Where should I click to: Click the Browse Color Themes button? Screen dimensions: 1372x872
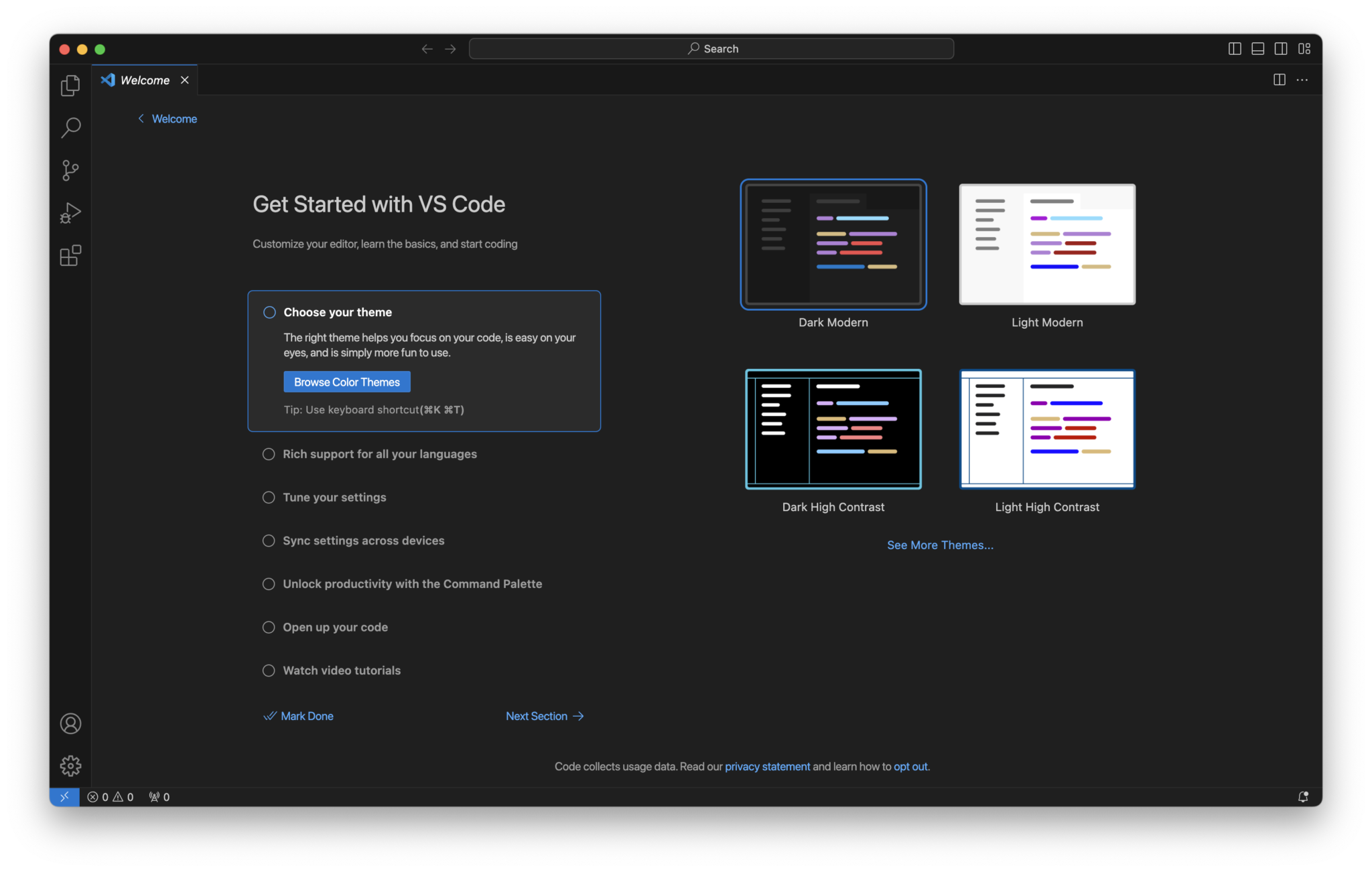346,382
